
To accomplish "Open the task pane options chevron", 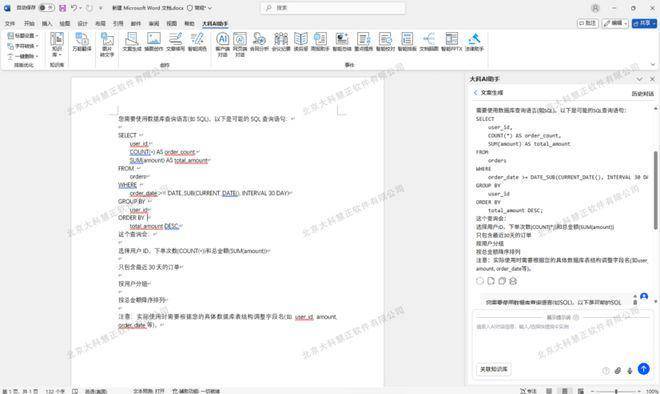I will pyautogui.click(x=639, y=79).
